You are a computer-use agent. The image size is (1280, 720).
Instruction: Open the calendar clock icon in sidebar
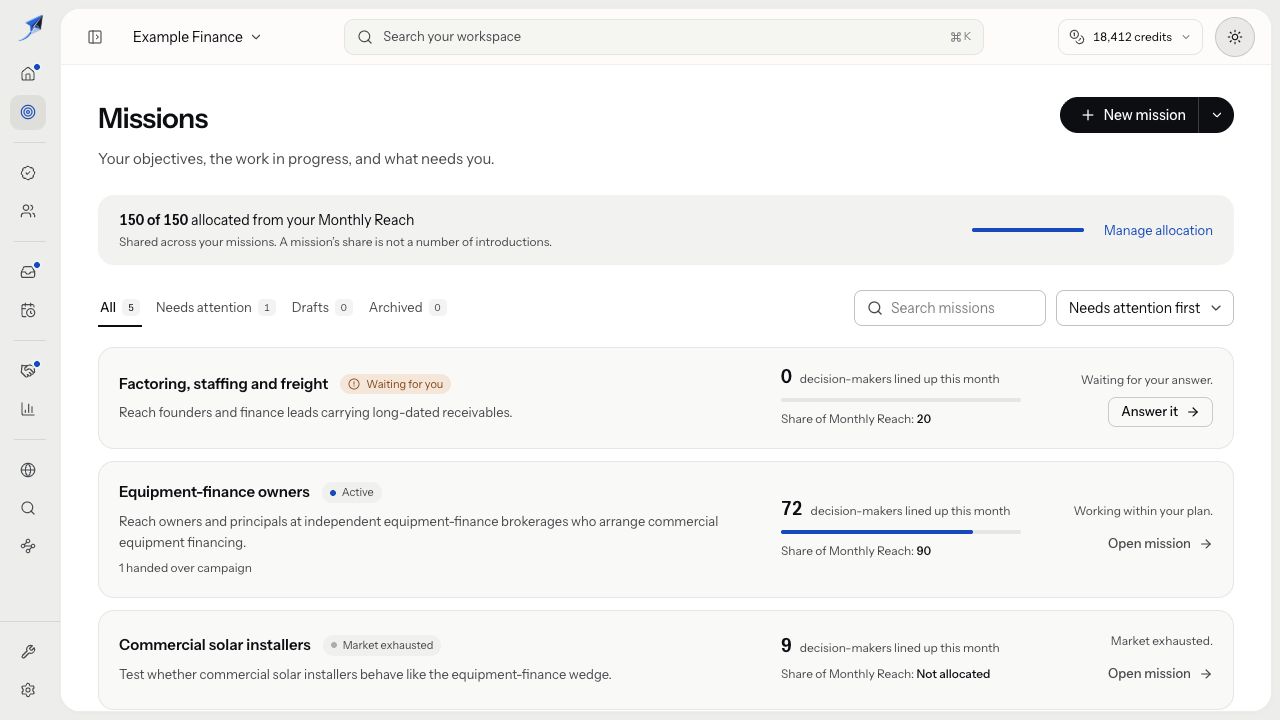tap(28, 311)
